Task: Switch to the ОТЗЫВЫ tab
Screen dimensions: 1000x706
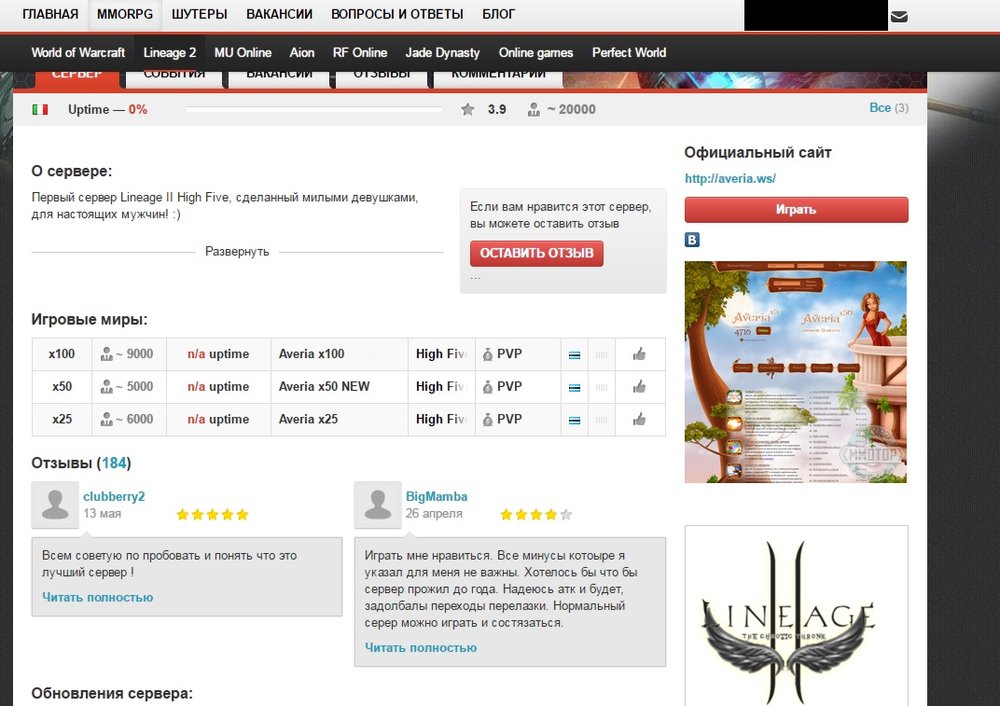Action: pos(382,75)
